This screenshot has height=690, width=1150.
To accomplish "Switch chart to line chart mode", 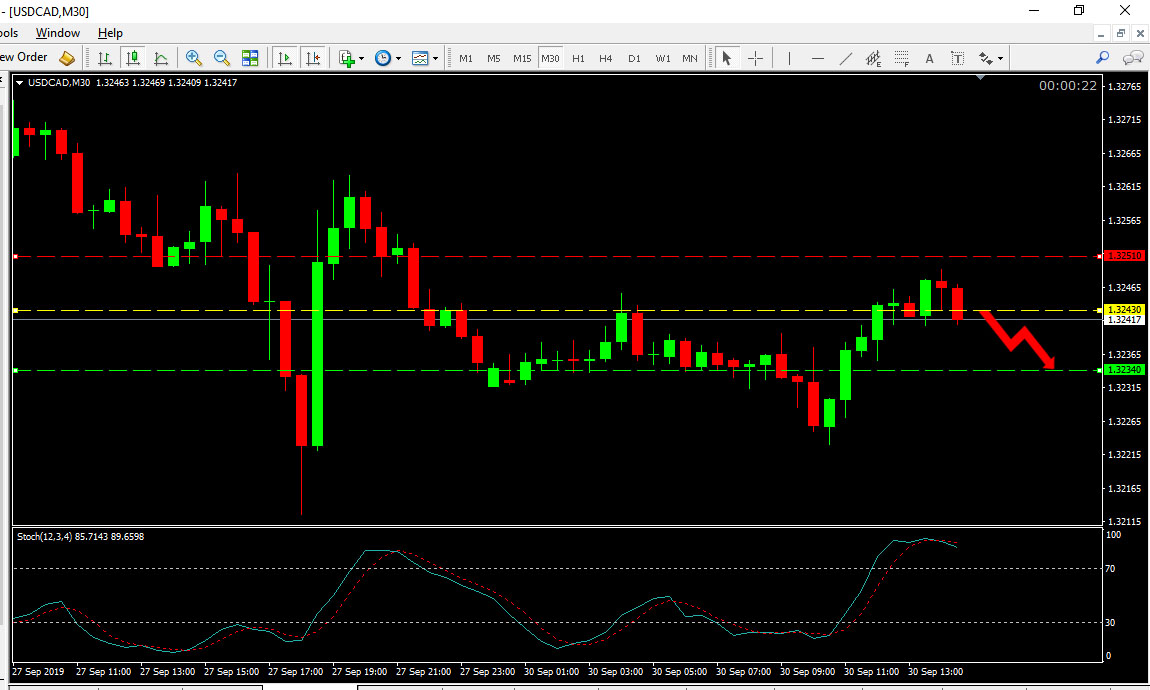I will pos(161,58).
